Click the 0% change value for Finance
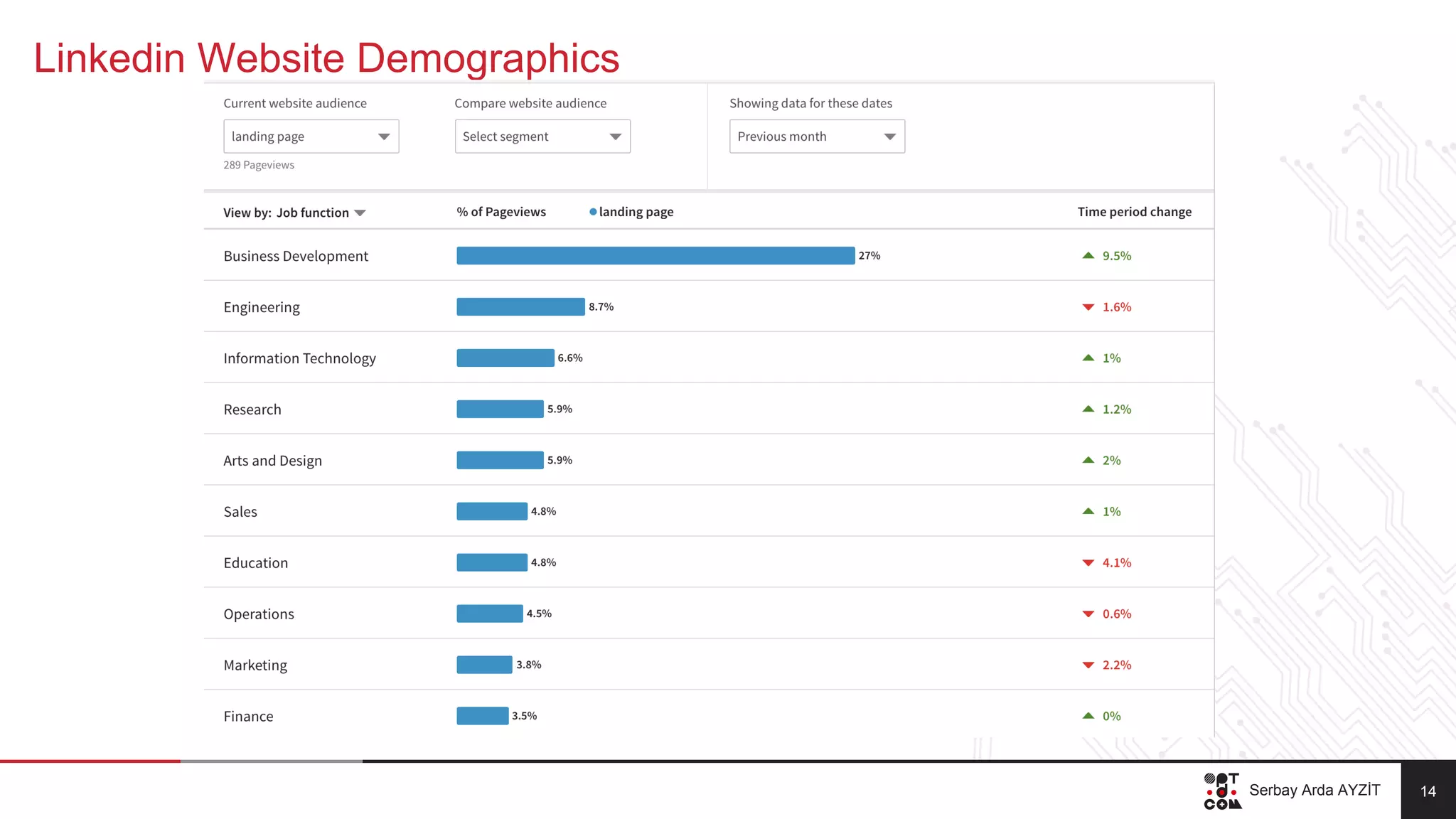The height and width of the screenshot is (819, 1456). coord(1112,717)
